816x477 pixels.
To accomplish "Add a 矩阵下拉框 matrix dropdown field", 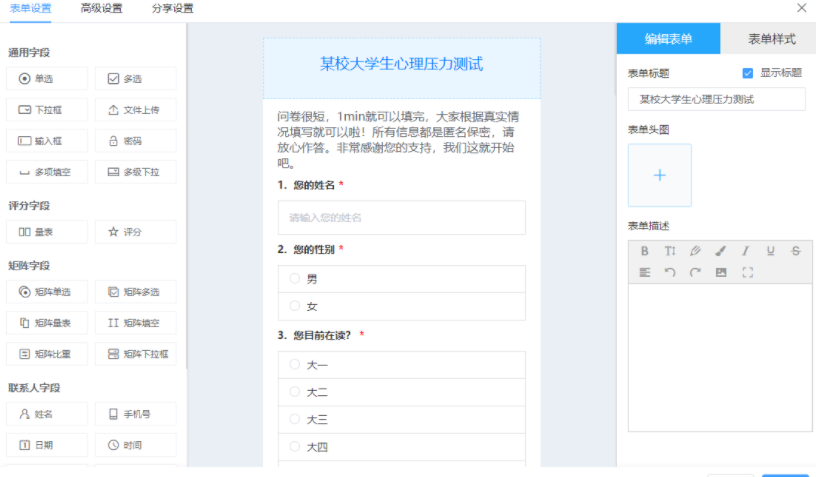I will point(136,354).
